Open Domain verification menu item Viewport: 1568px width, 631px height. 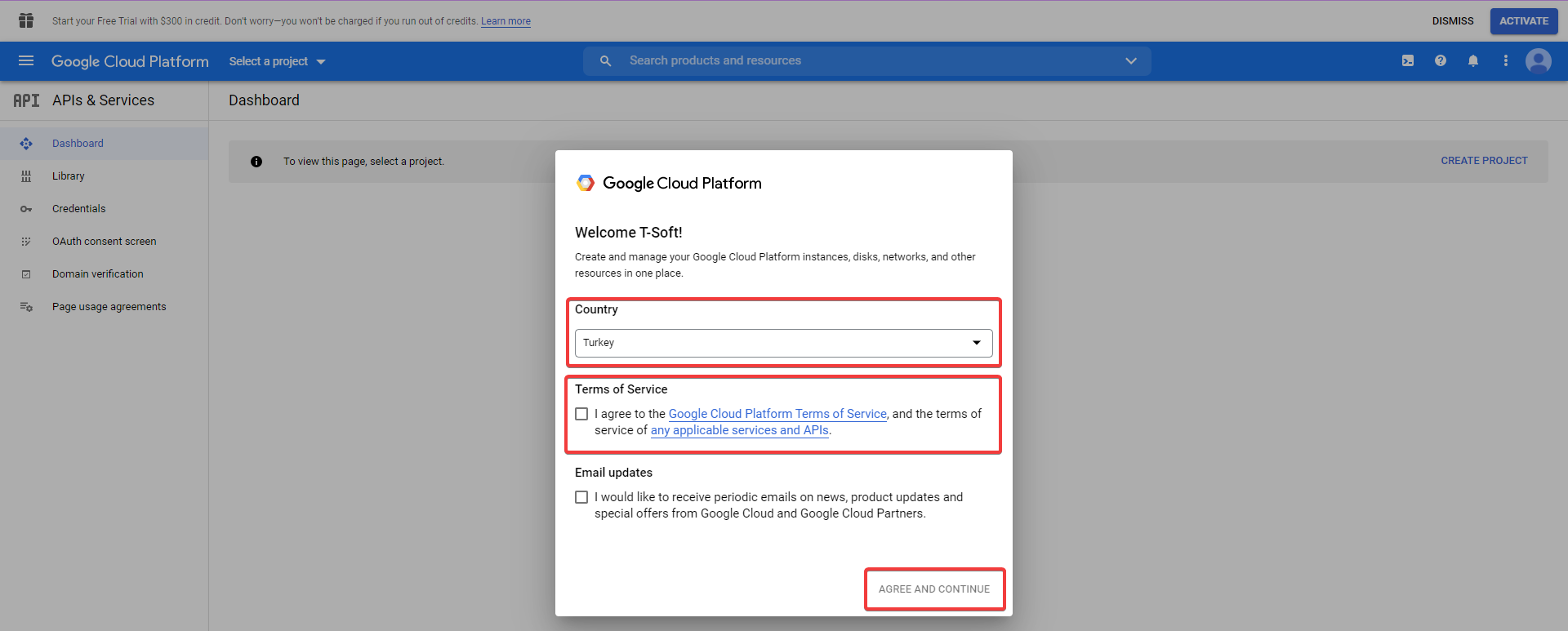[105, 274]
